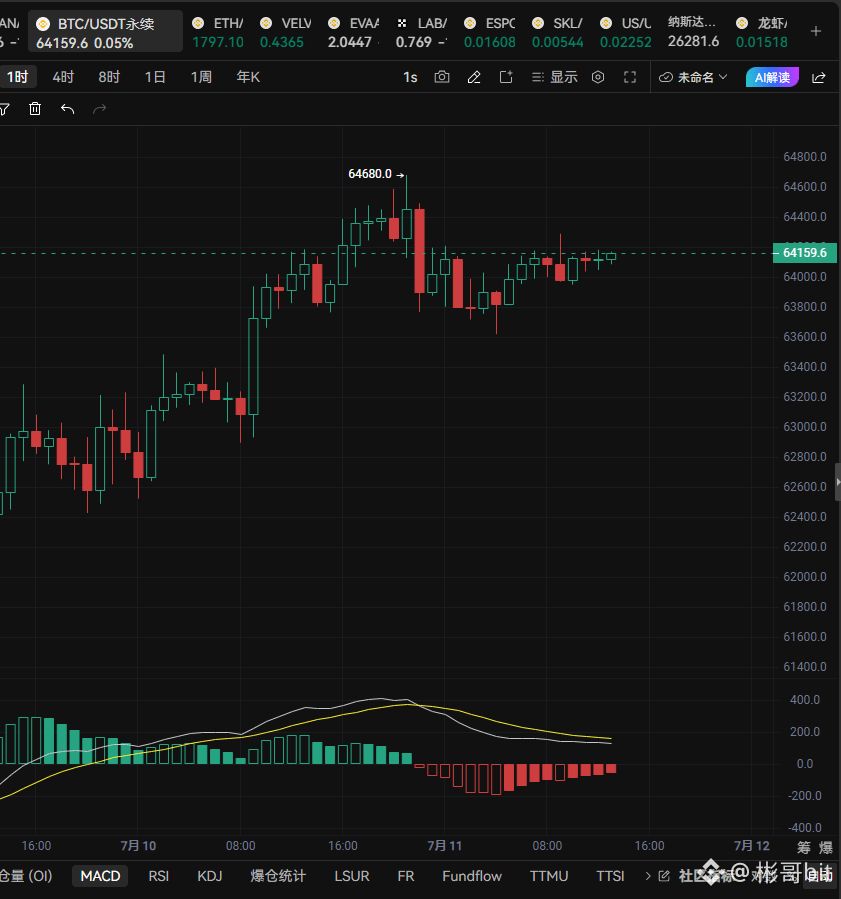This screenshot has width=841, height=899.
Task: Switch to the 1周 timeframe
Action: (201, 77)
